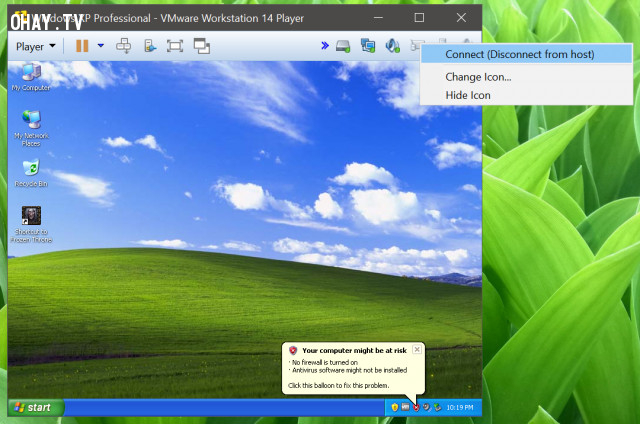Viewport: 640px width, 424px height.
Task: Click the Send Ctrl+Alt+Del toolbar icon
Action: pos(123,46)
